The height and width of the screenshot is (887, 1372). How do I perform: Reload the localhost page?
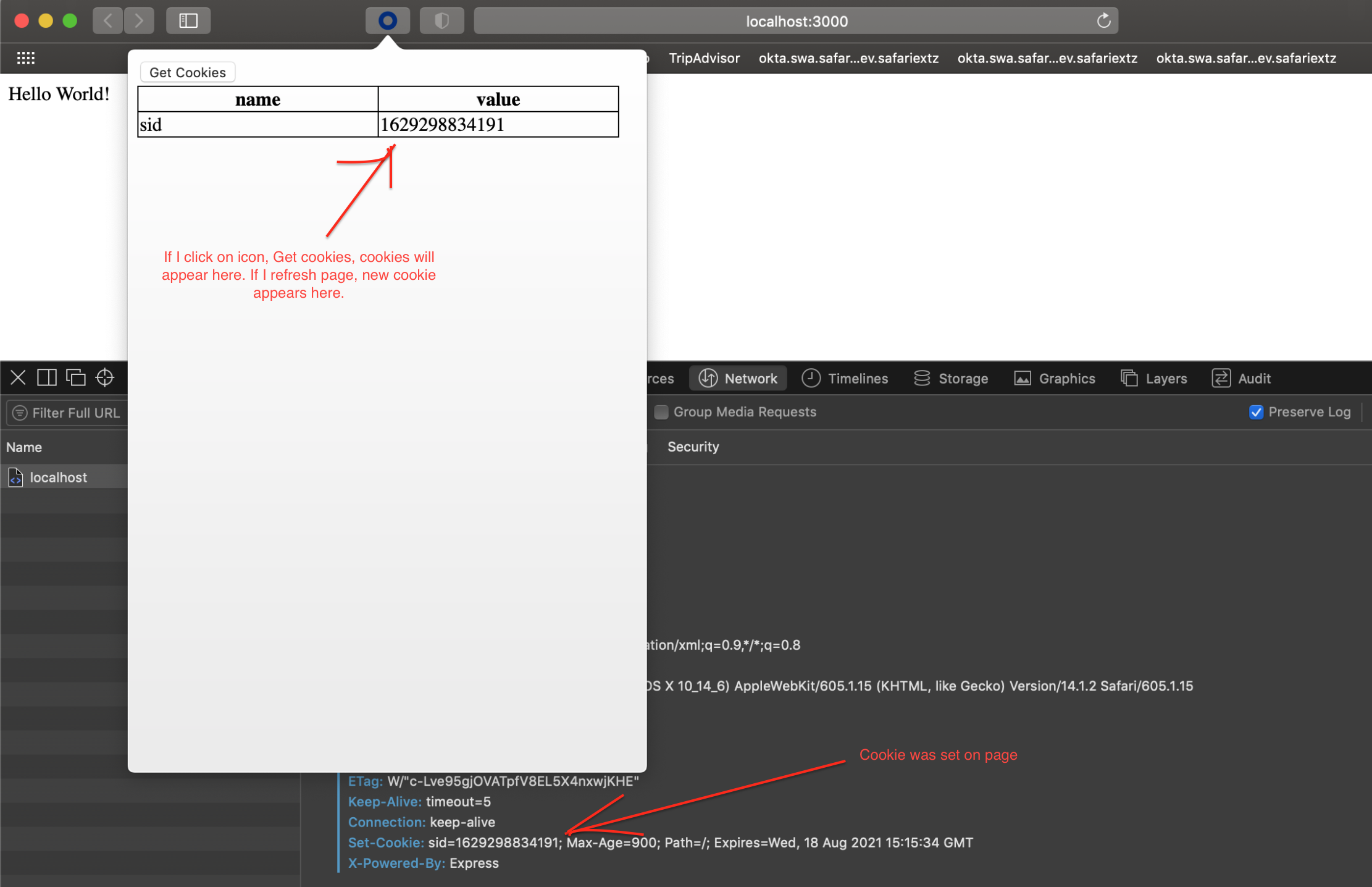tap(1103, 21)
